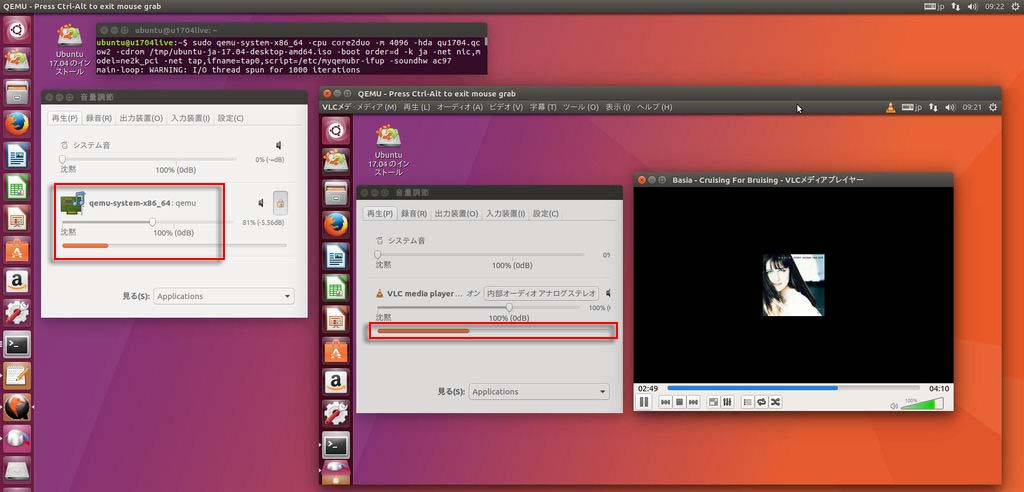Toggle shuffle mode in VLC
1024x492 pixels.
coord(775,402)
